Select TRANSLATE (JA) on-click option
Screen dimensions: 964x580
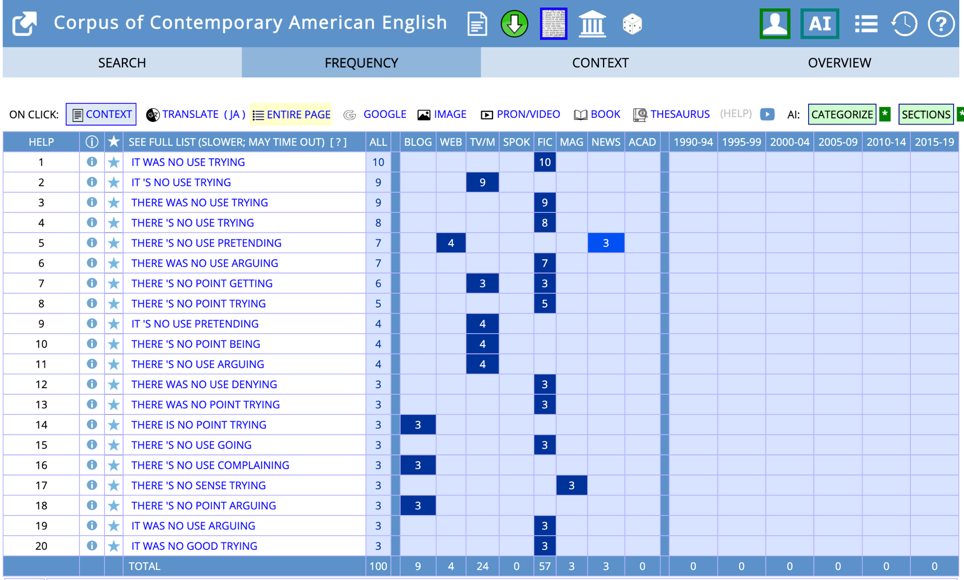[x=196, y=114]
